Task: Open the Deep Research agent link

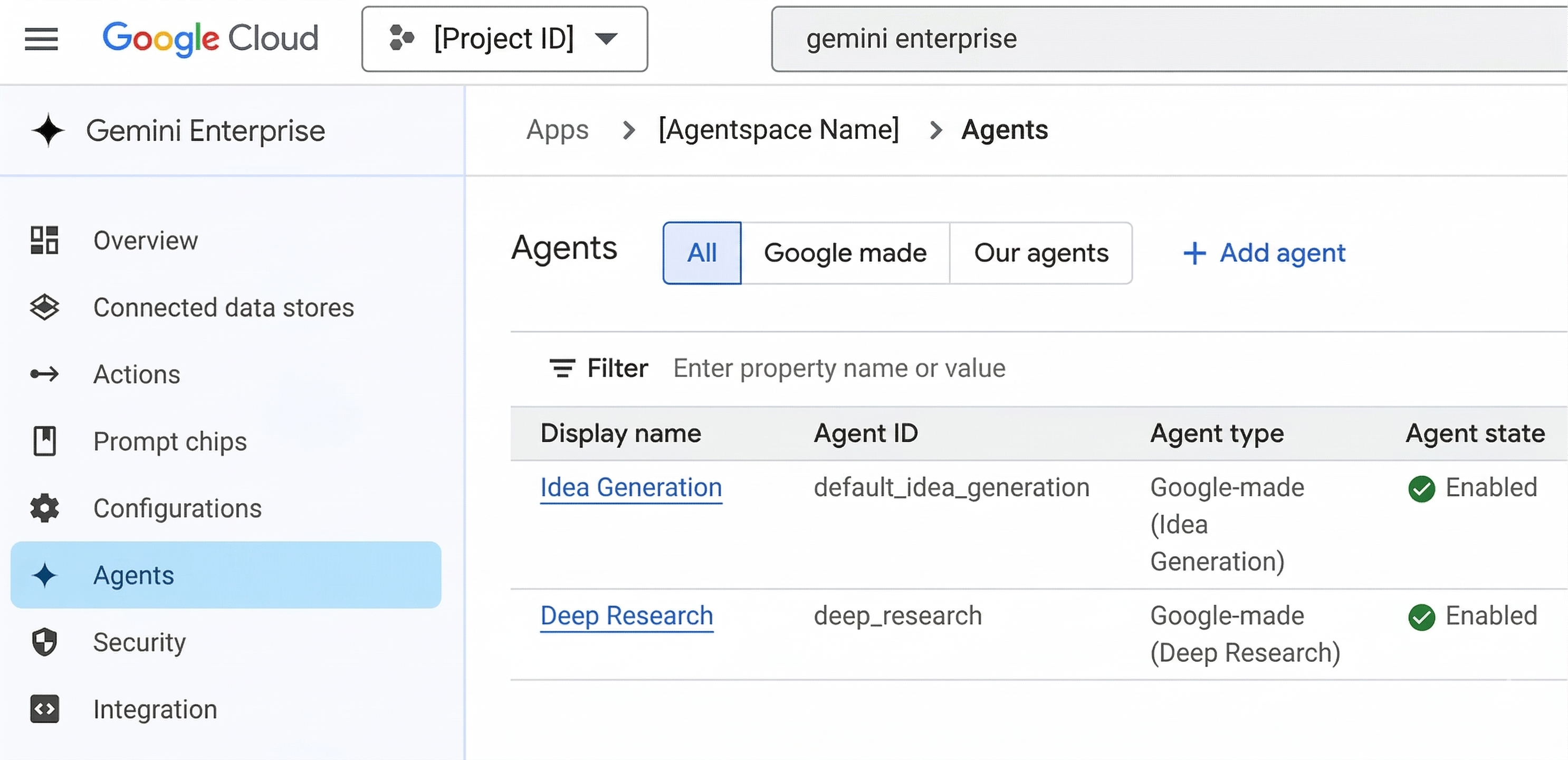Action: click(x=626, y=616)
